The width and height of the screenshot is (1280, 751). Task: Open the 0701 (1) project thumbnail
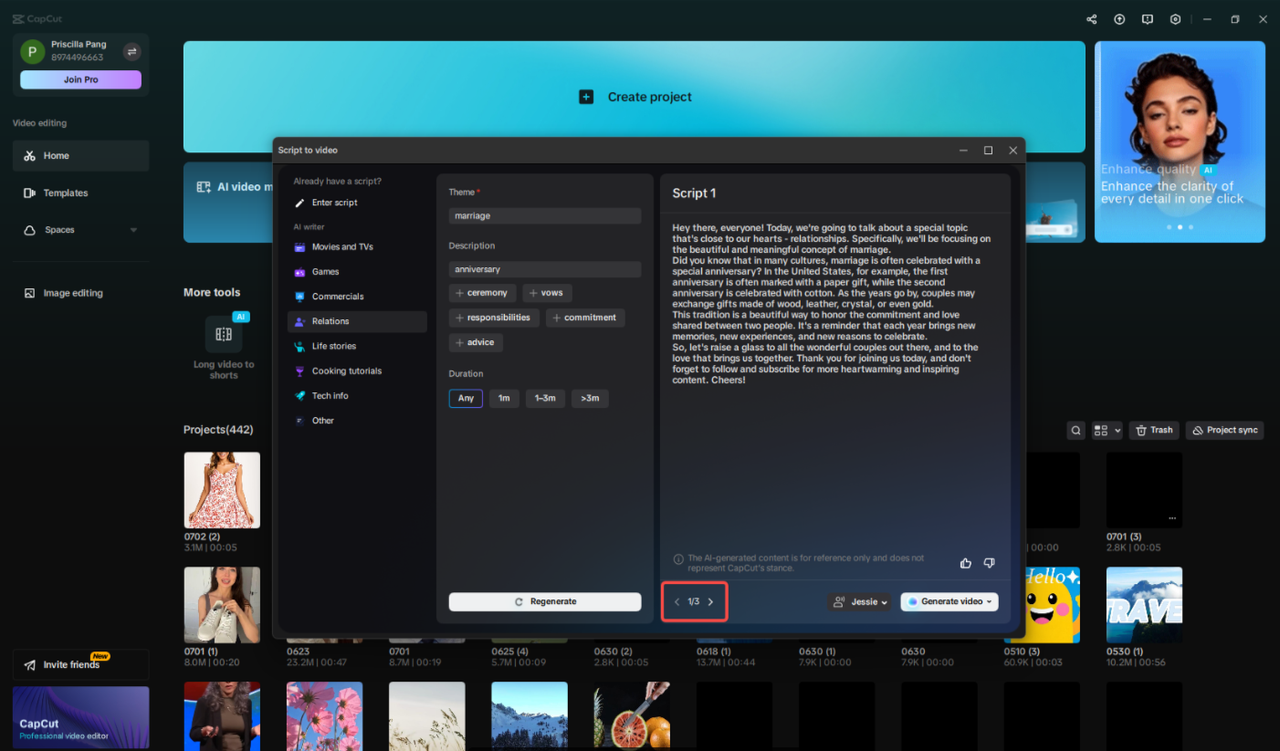[222, 605]
